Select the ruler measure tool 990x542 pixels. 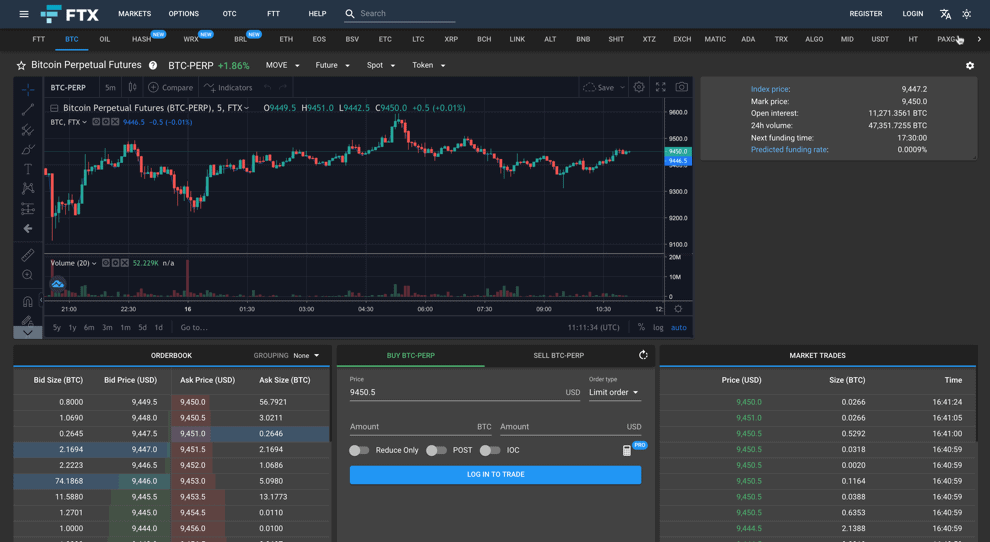28,255
